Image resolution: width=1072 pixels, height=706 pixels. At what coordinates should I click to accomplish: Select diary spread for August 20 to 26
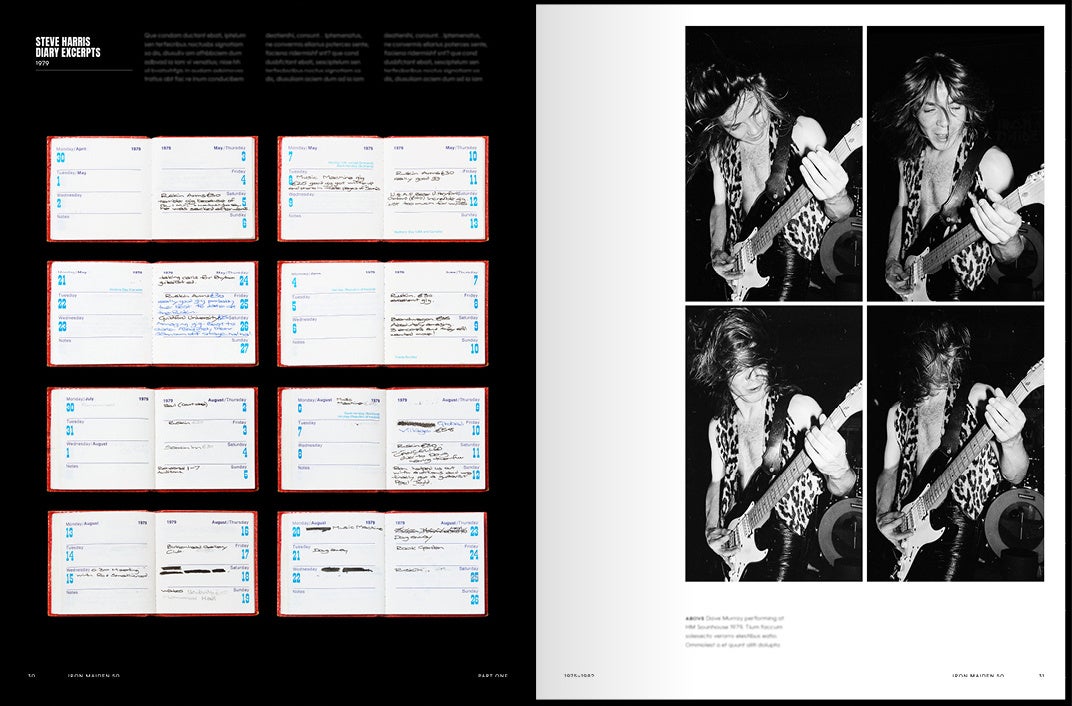(x=383, y=564)
